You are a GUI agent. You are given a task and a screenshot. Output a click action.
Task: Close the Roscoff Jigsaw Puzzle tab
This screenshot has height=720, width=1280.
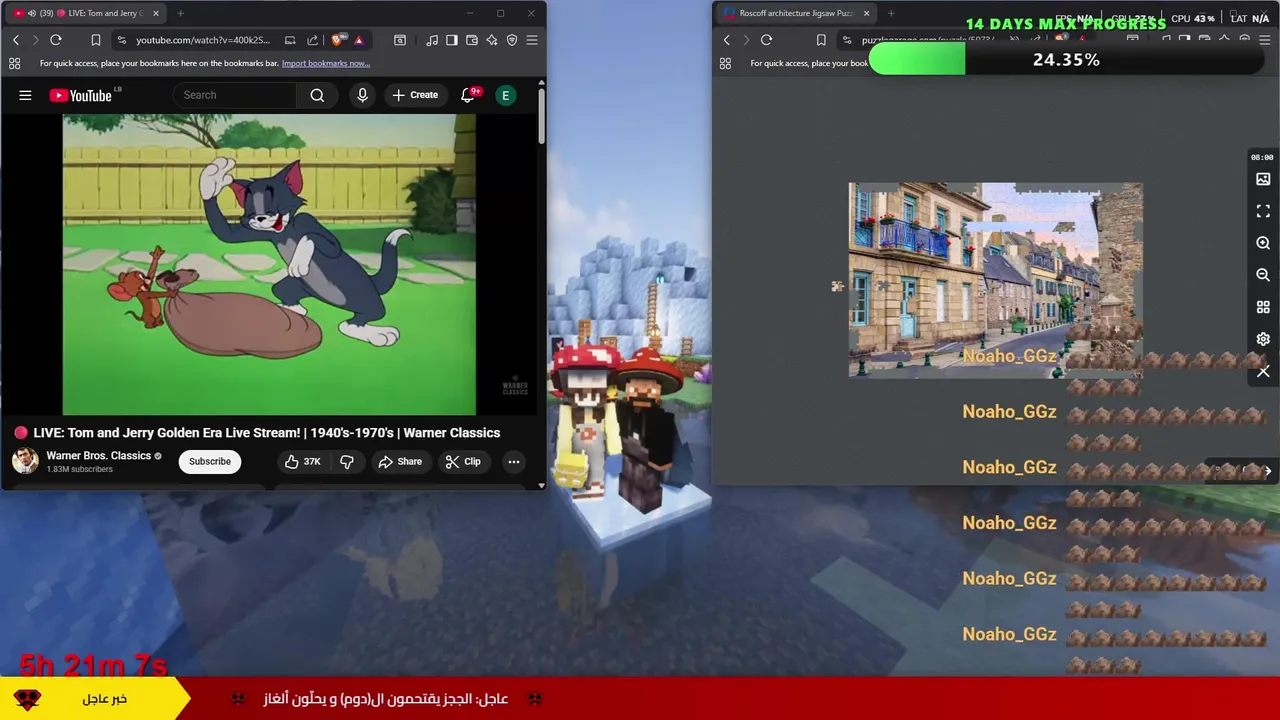tap(866, 13)
